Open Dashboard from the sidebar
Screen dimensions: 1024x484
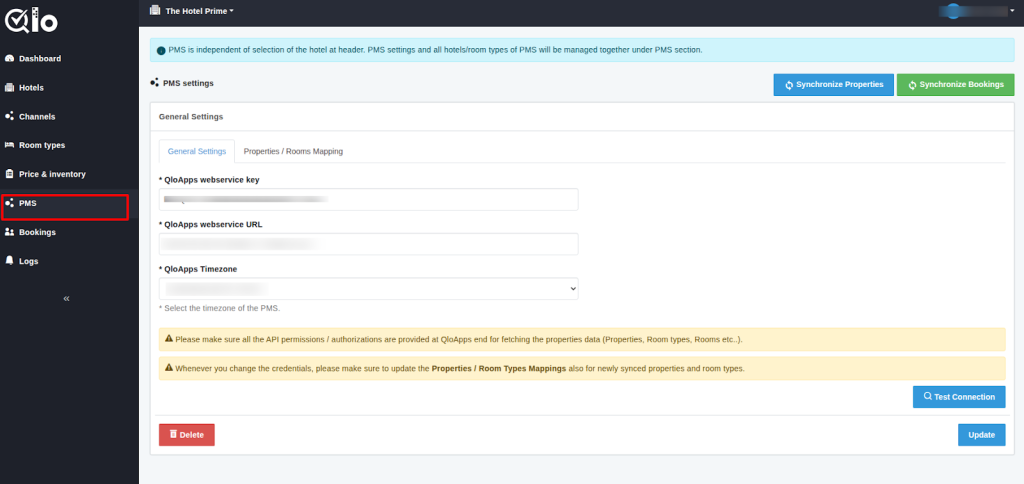pos(39,59)
